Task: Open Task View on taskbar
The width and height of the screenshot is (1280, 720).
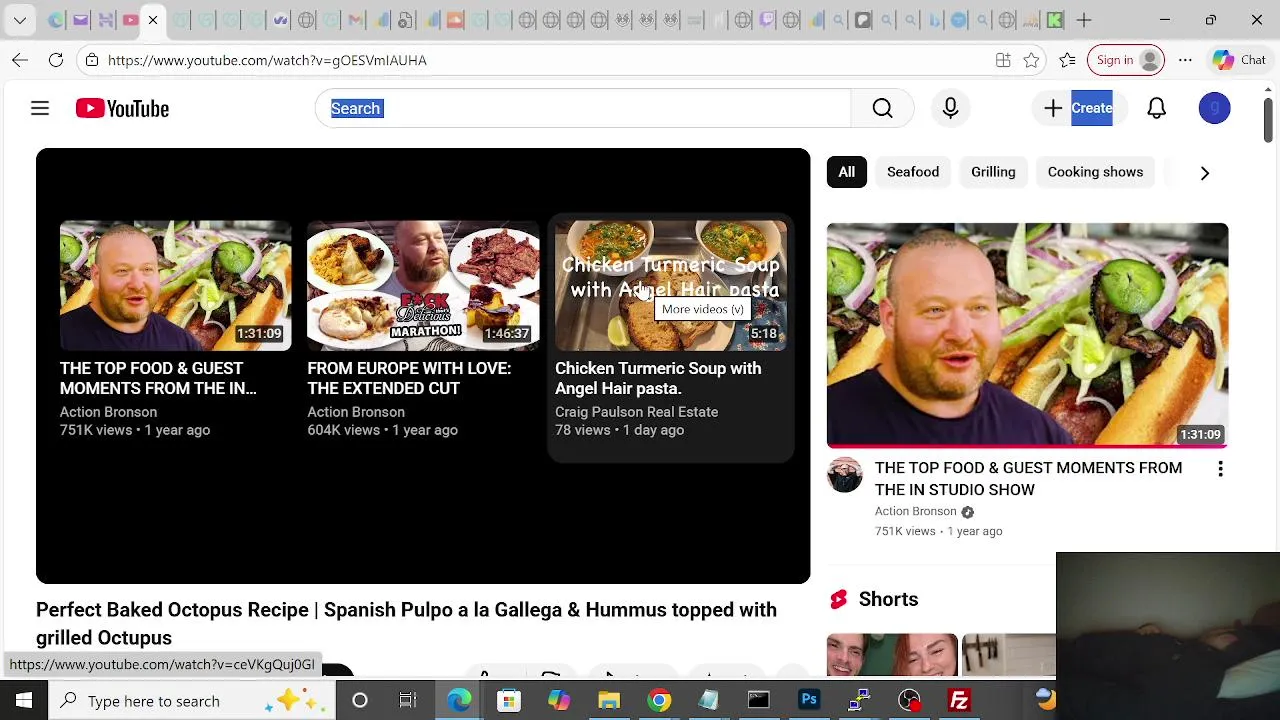Action: pyautogui.click(x=408, y=701)
